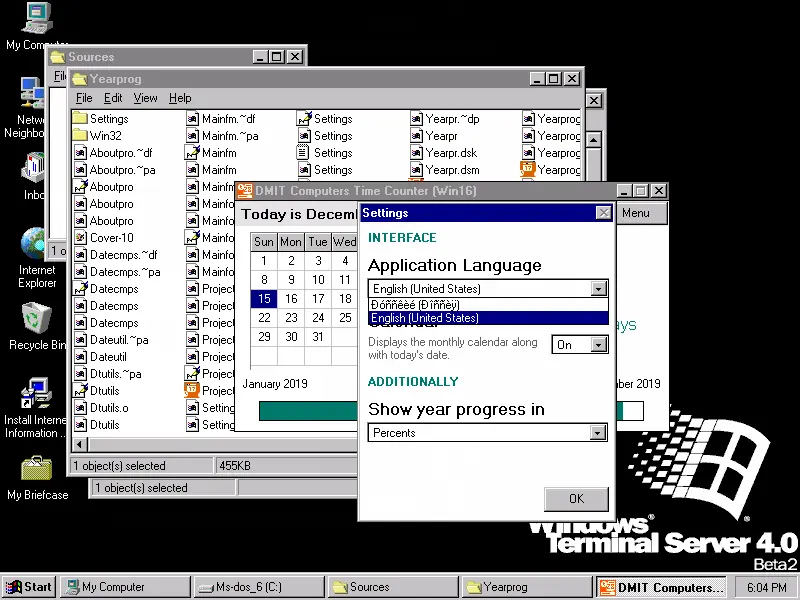Confirm settings with the OK button
The height and width of the screenshot is (600, 800).
coord(577,498)
